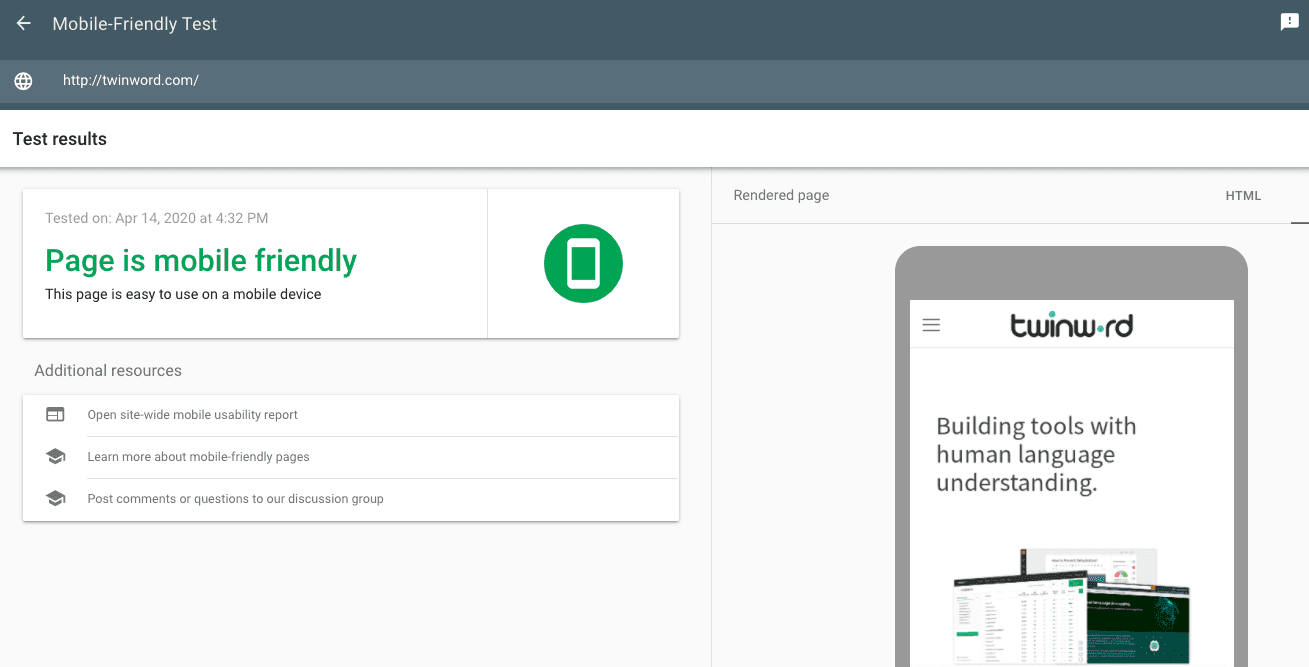Screen dimensions: 1309x667
Task: Click the twinword logo in rendered page
Action: pos(1072,325)
